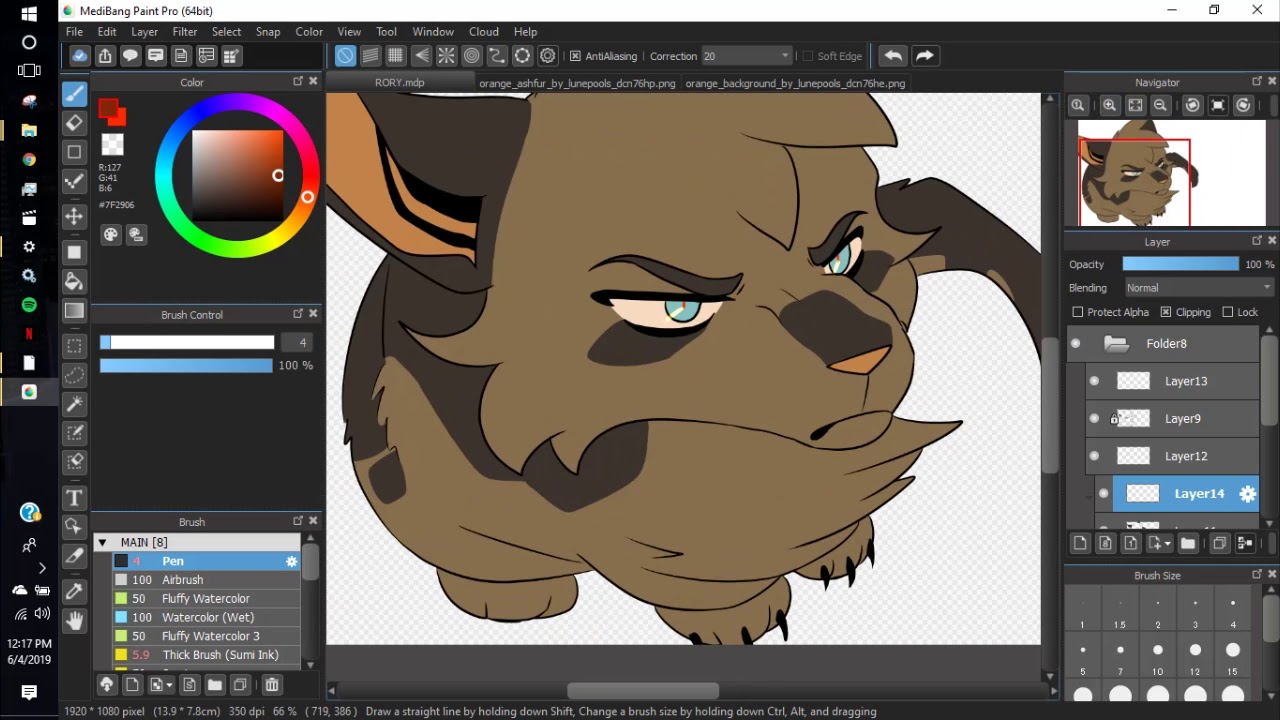
Task: Hide Layer9 visibility dot
Action: (x=1094, y=419)
